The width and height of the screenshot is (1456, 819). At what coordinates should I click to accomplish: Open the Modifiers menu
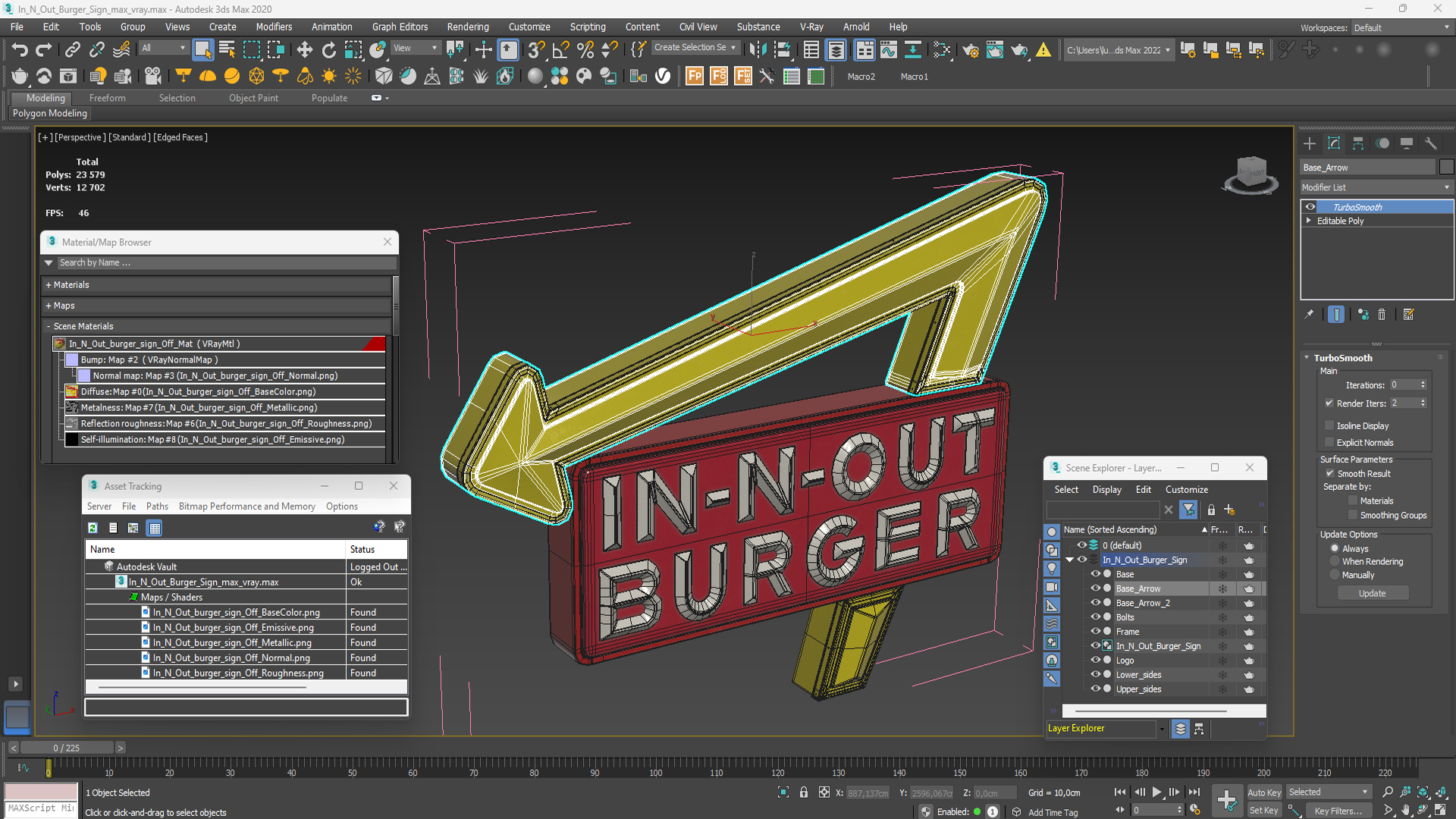pos(274,27)
